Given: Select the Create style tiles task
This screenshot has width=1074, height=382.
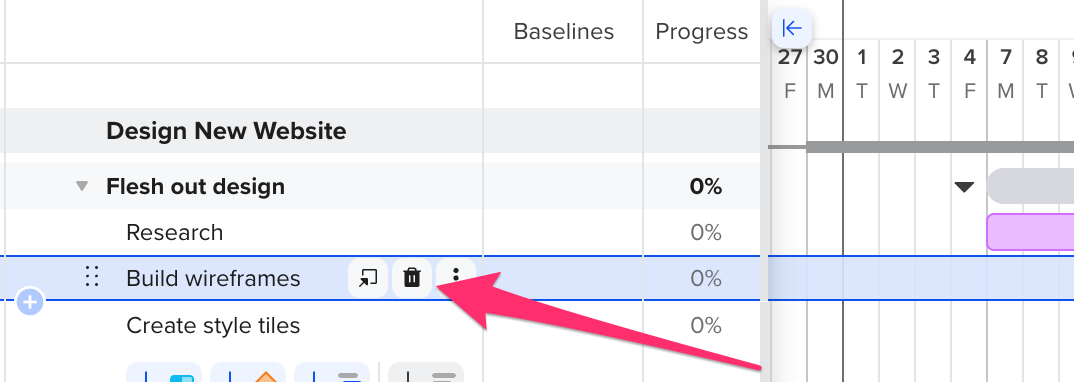Looking at the screenshot, I should (213, 325).
